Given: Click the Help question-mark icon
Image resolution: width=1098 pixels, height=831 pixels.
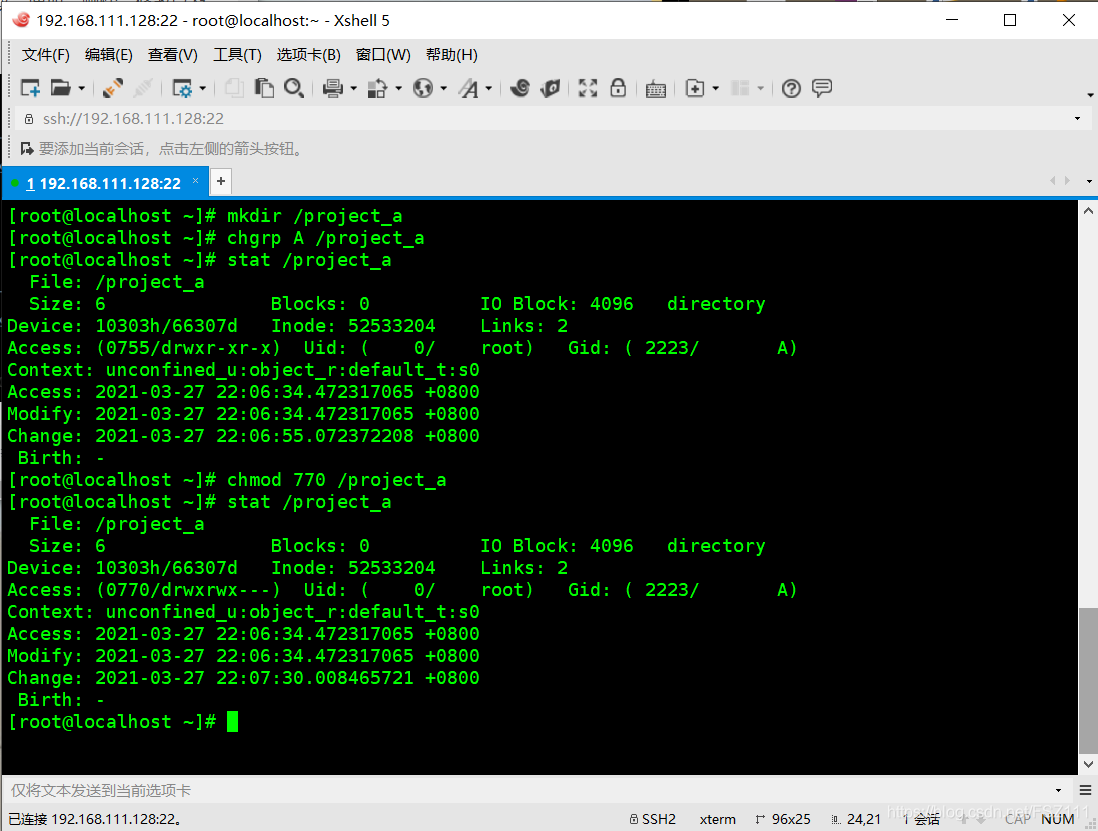Looking at the screenshot, I should pos(791,88).
